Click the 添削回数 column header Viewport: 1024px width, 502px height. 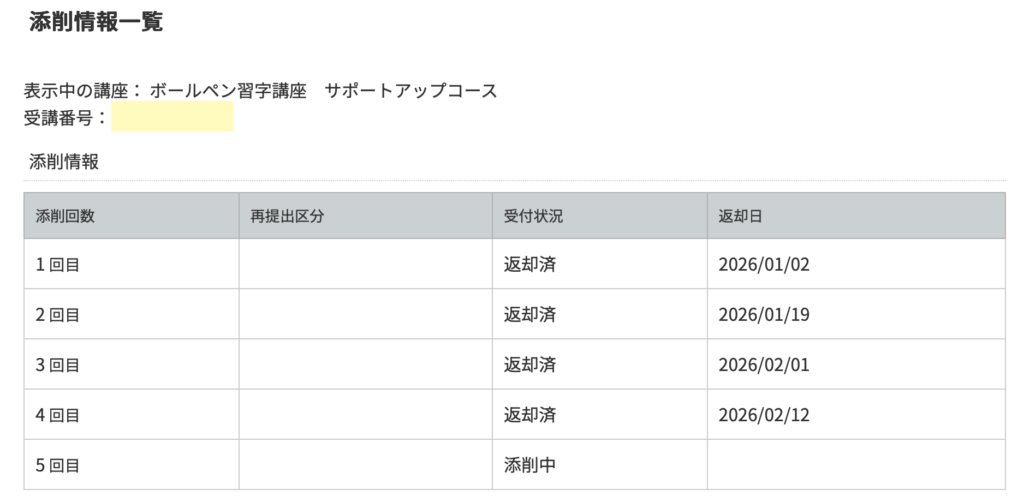coord(65,216)
